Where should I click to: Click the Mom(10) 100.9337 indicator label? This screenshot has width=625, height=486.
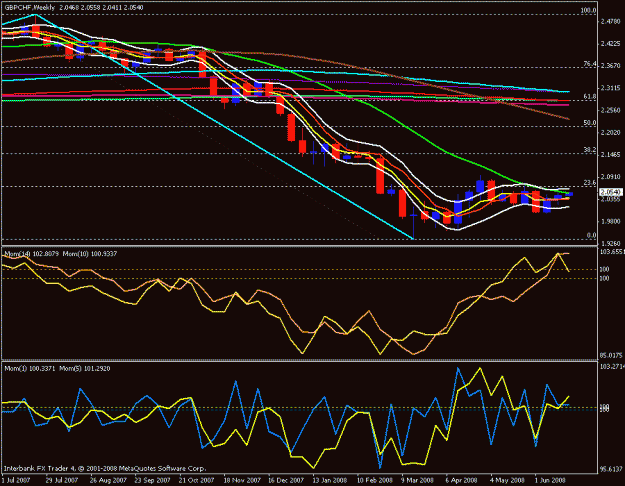(90, 254)
